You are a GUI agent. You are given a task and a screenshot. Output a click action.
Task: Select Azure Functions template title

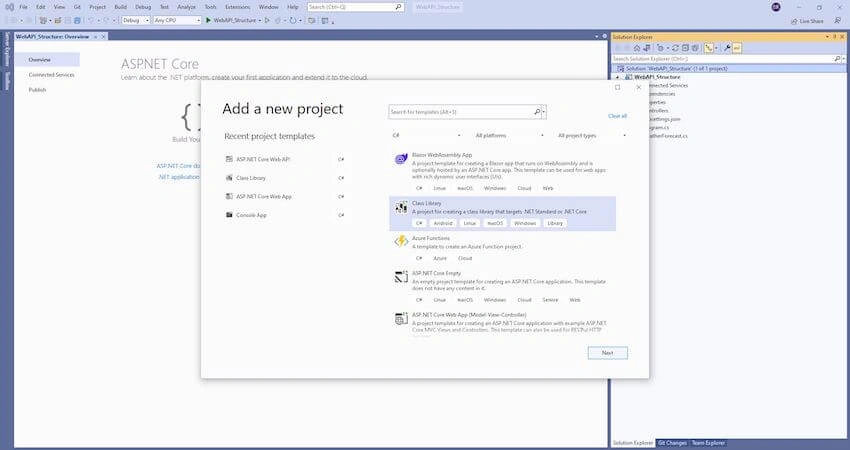tap(430, 239)
